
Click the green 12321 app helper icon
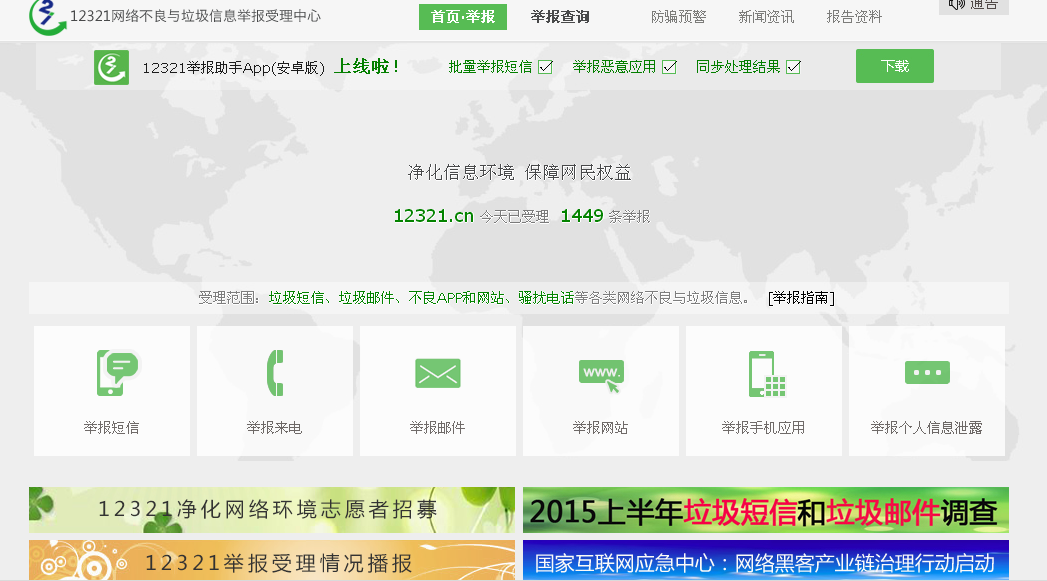[x=111, y=67]
